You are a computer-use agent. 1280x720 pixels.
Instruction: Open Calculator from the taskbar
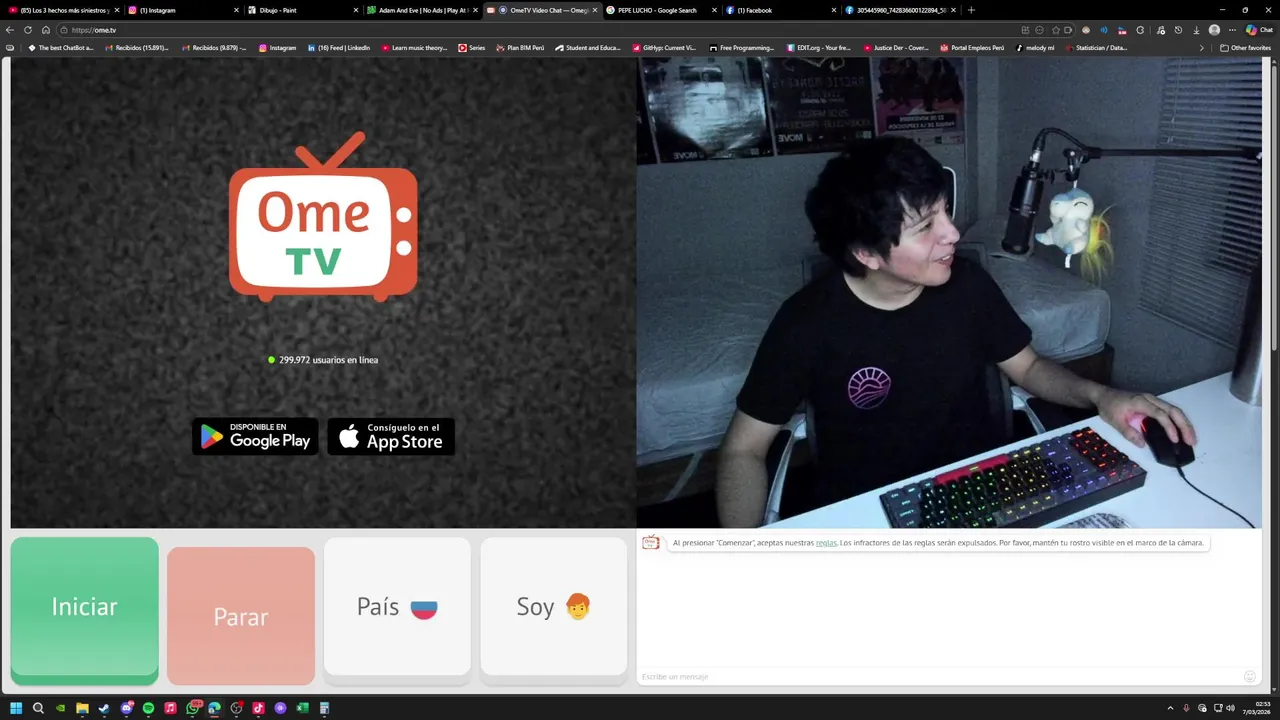(x=324, y=708)
